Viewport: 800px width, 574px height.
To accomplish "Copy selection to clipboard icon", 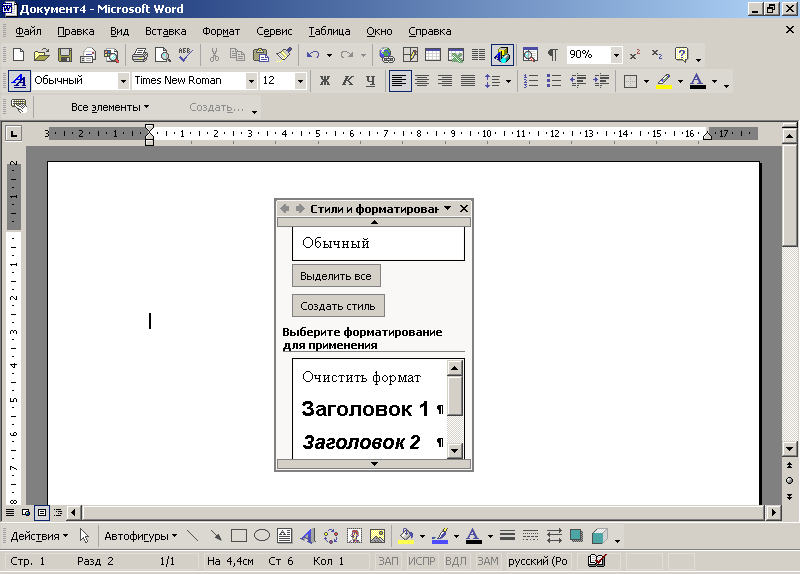I will [x=237, y=55].
